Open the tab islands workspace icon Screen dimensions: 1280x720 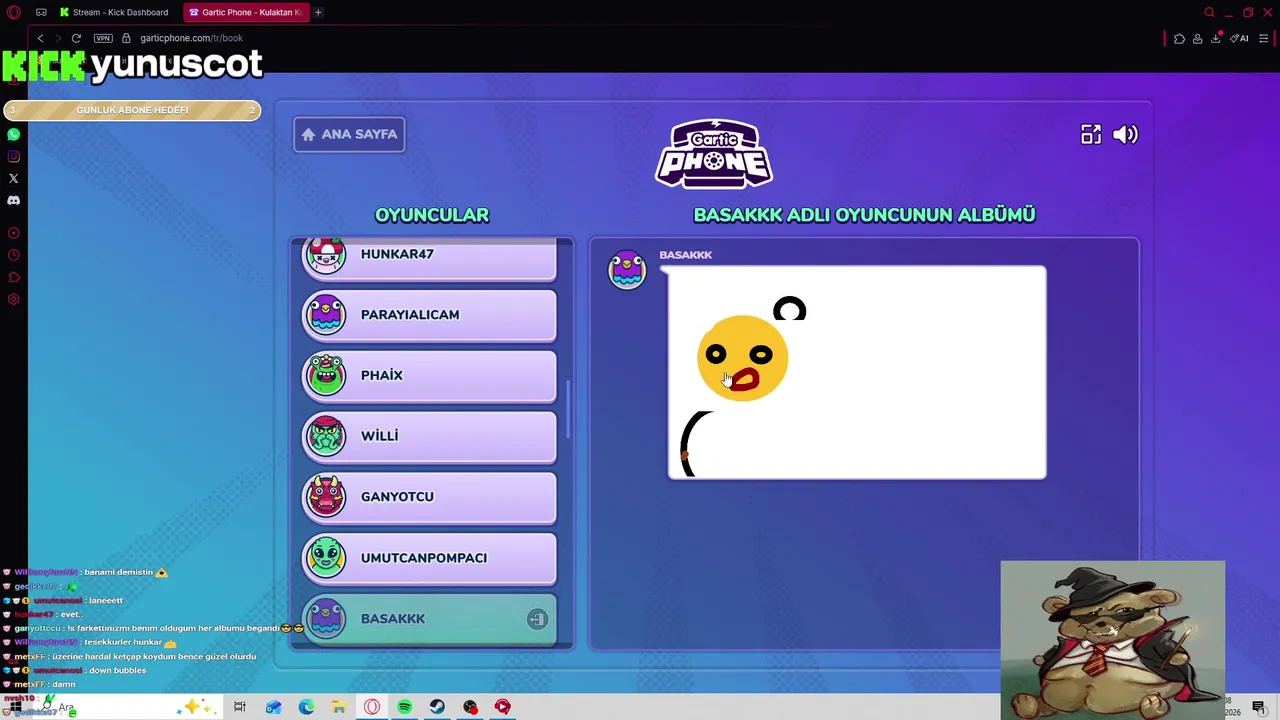[41, 12]
